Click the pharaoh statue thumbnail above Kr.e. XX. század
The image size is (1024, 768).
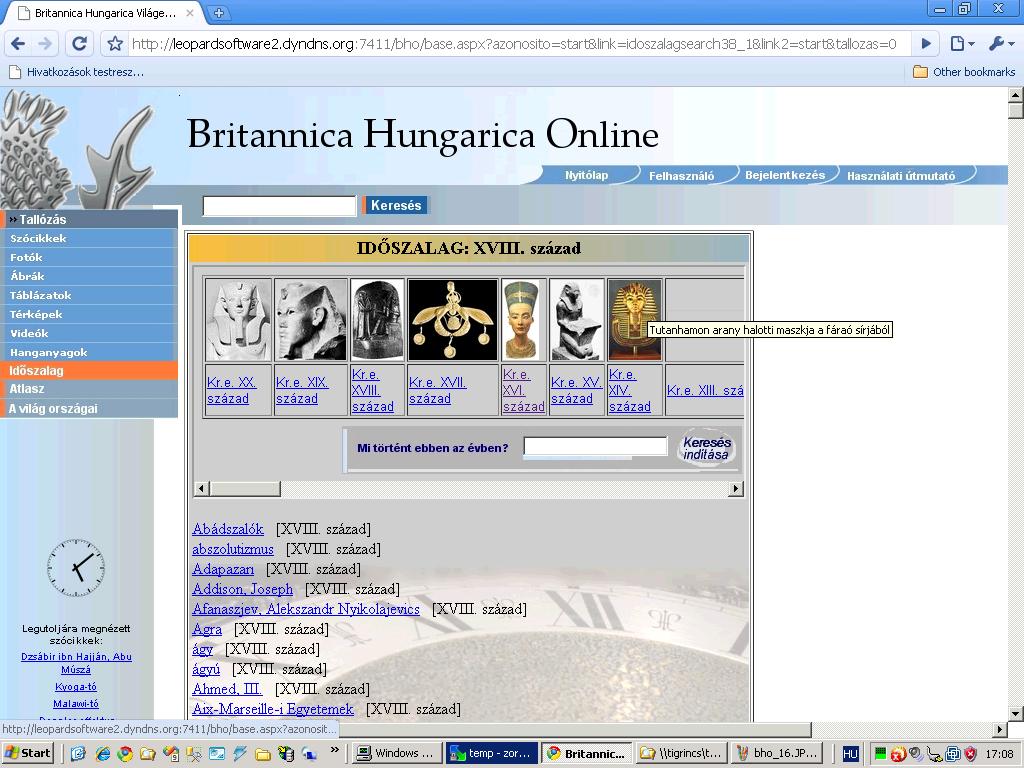(238, 320)
